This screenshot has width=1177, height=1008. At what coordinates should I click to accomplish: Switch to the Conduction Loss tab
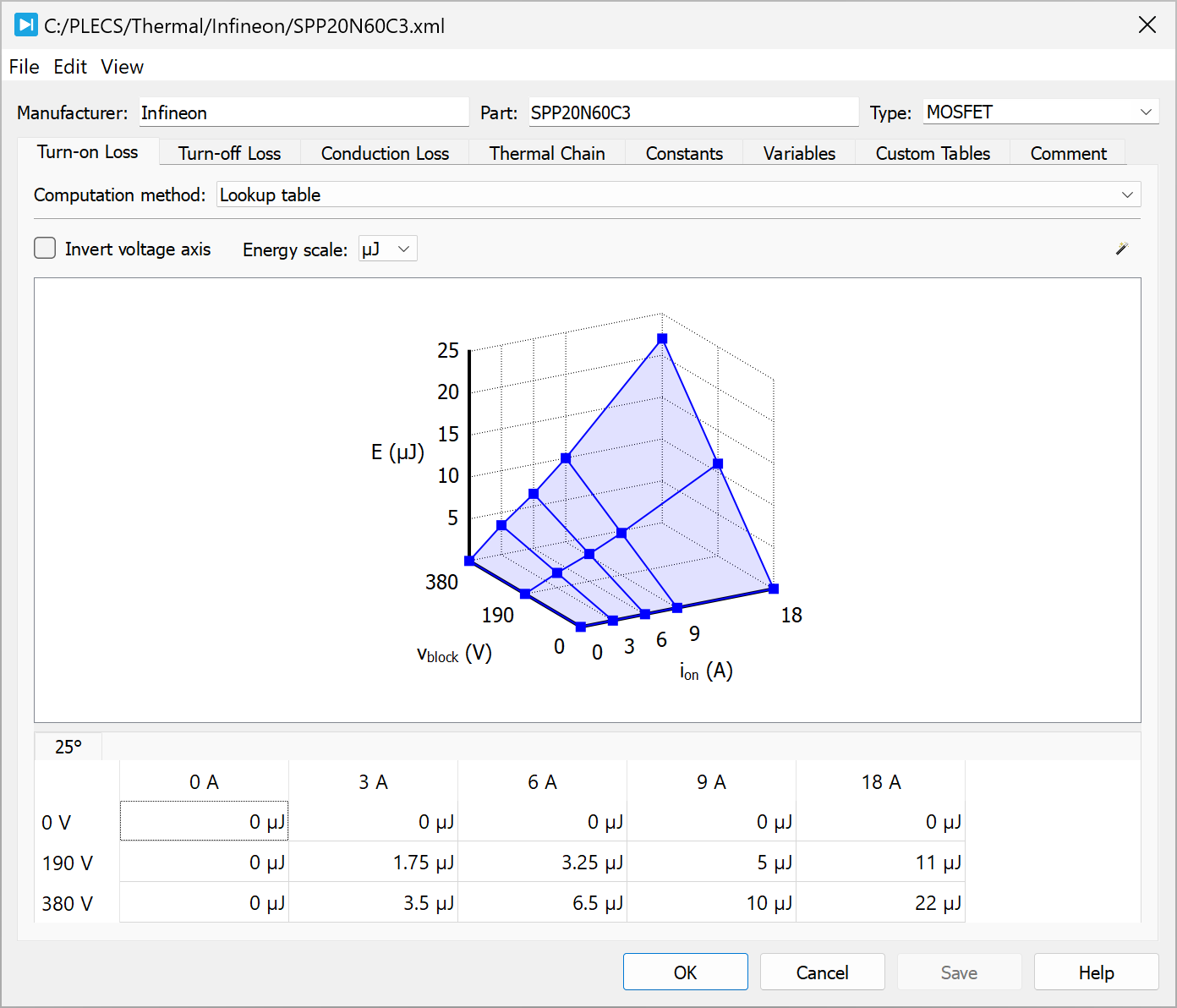pos(385,153)
